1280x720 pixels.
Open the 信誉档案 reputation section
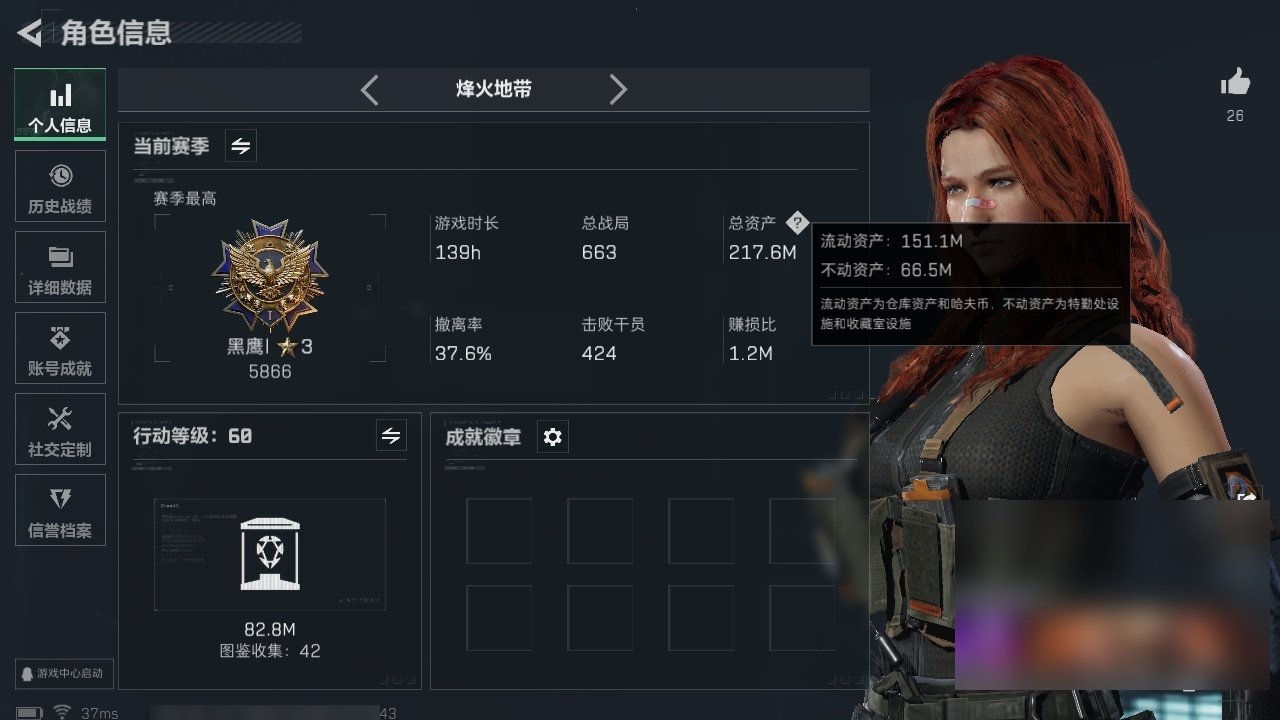(60, 510)
